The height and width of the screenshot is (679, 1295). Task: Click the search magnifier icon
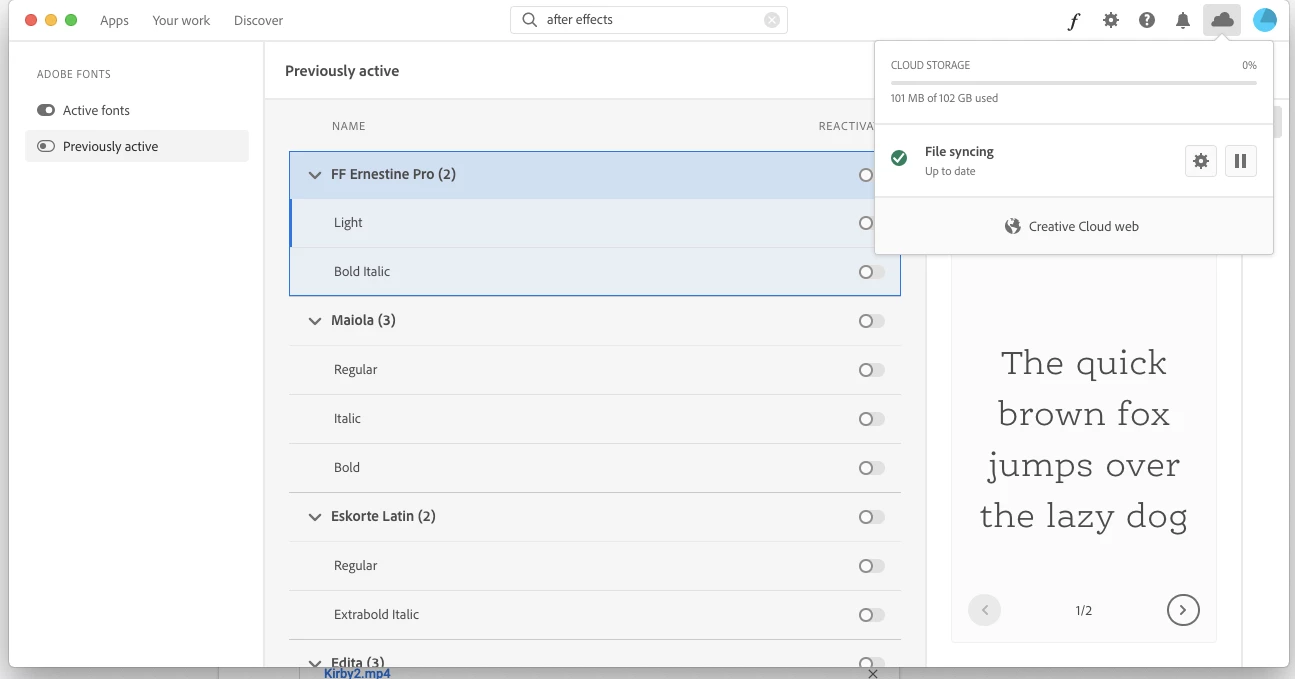pos(530,20)
